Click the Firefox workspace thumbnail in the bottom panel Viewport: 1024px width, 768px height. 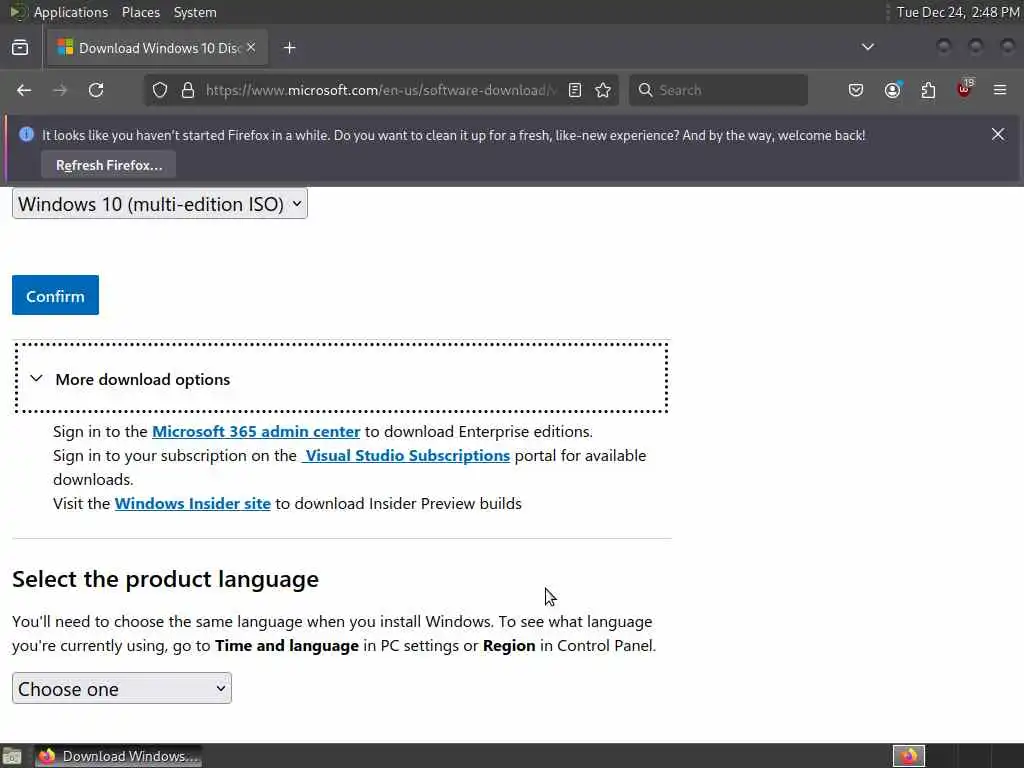tap(908, 756)
